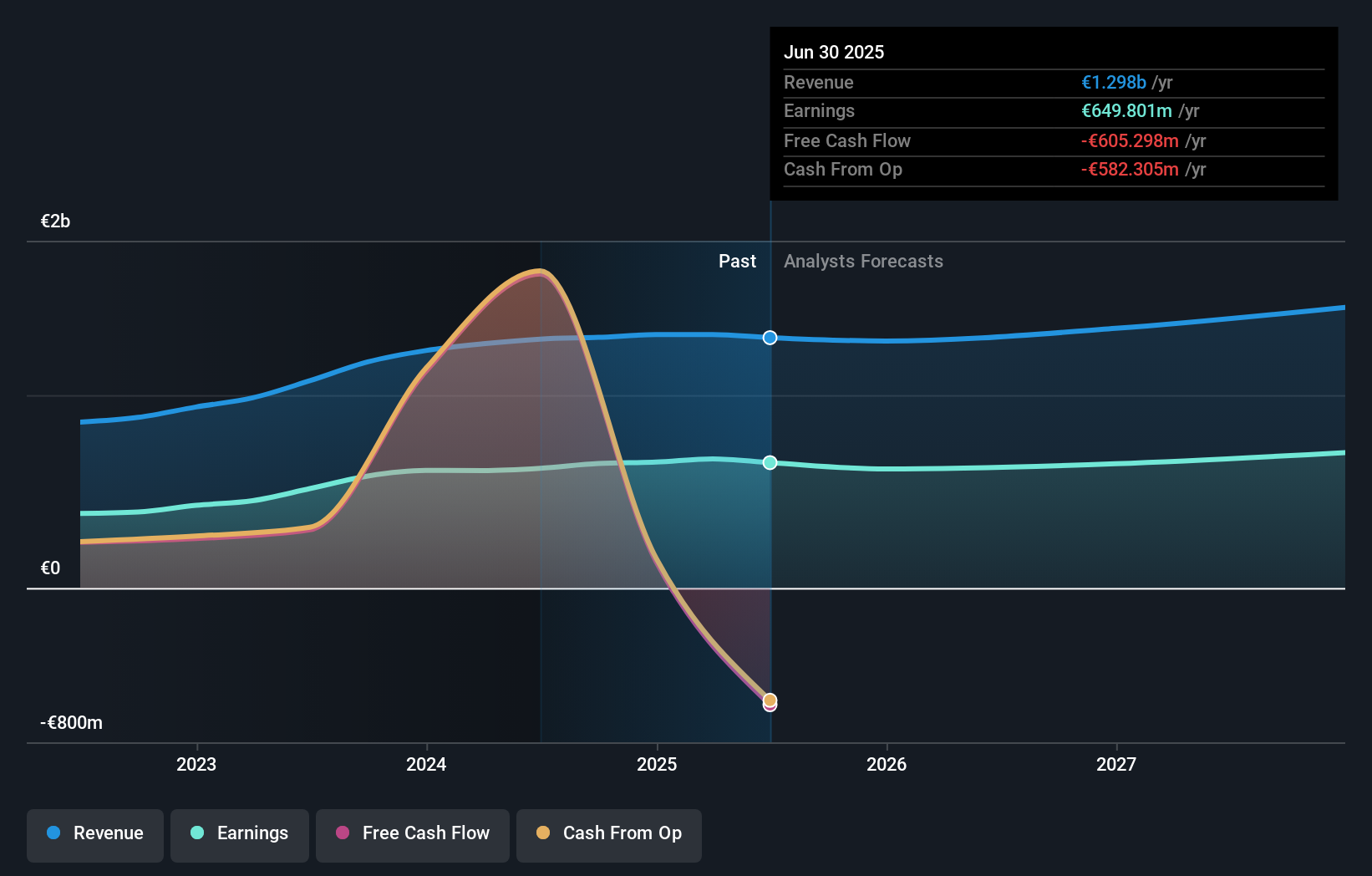The image size is (1372, 876).
Task: Toggle the Revenue legend item
Action: (95, 835)
